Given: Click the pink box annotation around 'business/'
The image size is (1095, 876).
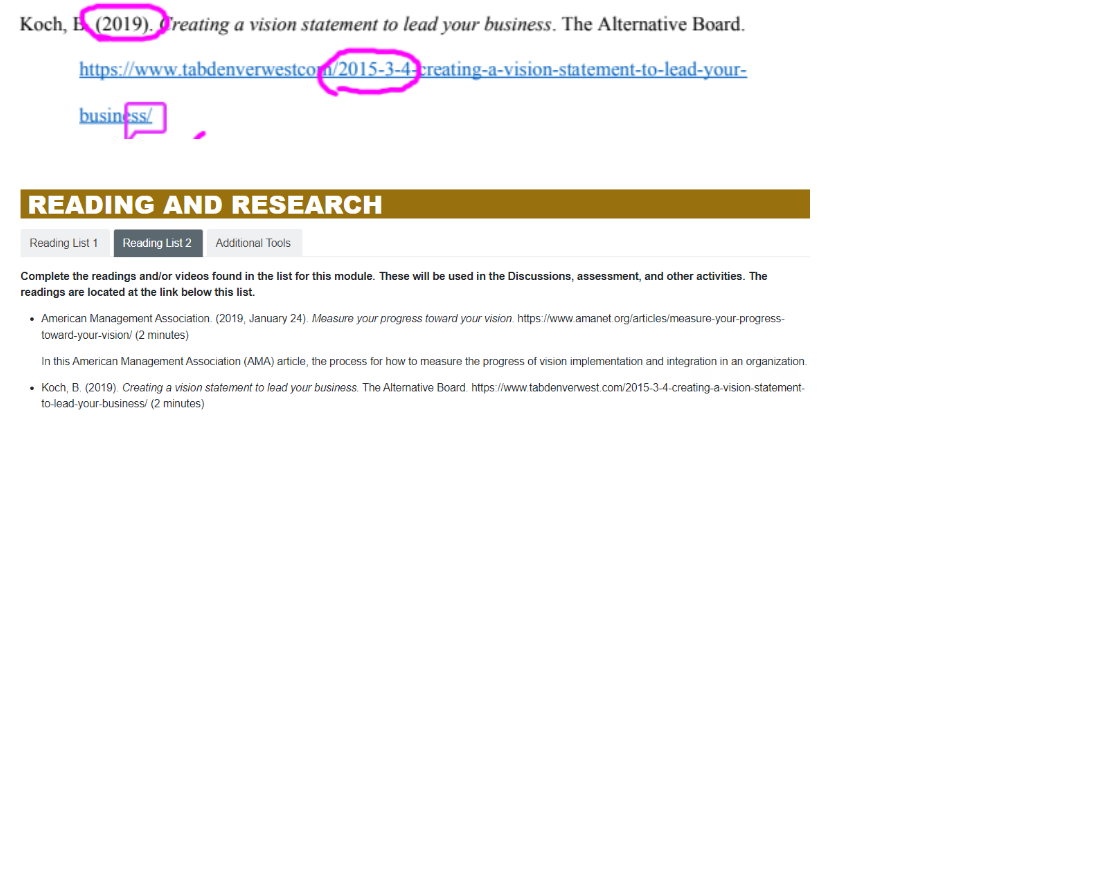Looking at the screenshot, I should (144, 117).
